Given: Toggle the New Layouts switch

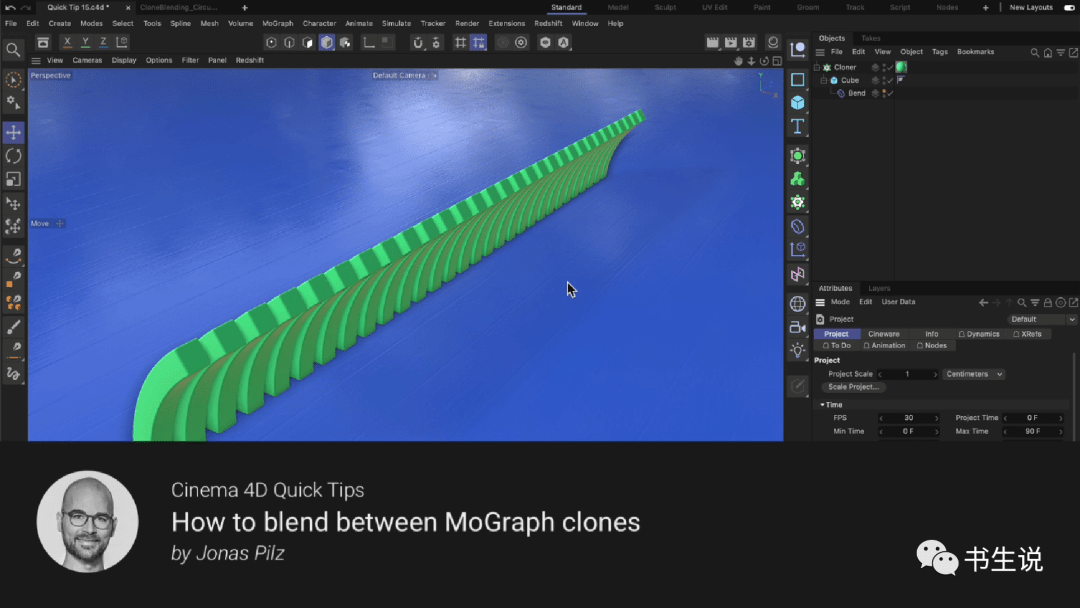Looking at the screenshot, I should [x=1069, y=8].
